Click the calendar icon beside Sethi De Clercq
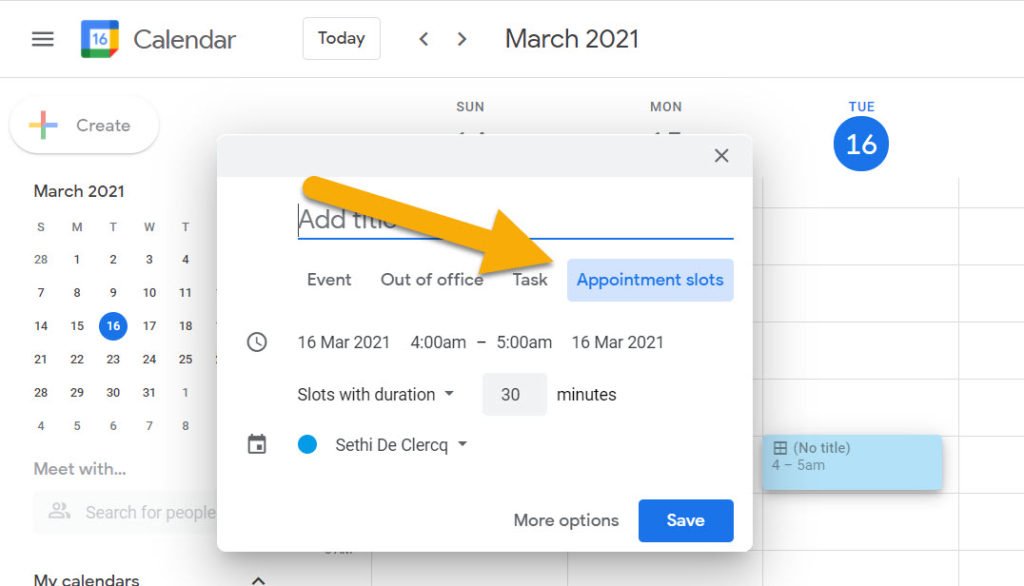The image size is (1024, 586). (257, 444)
